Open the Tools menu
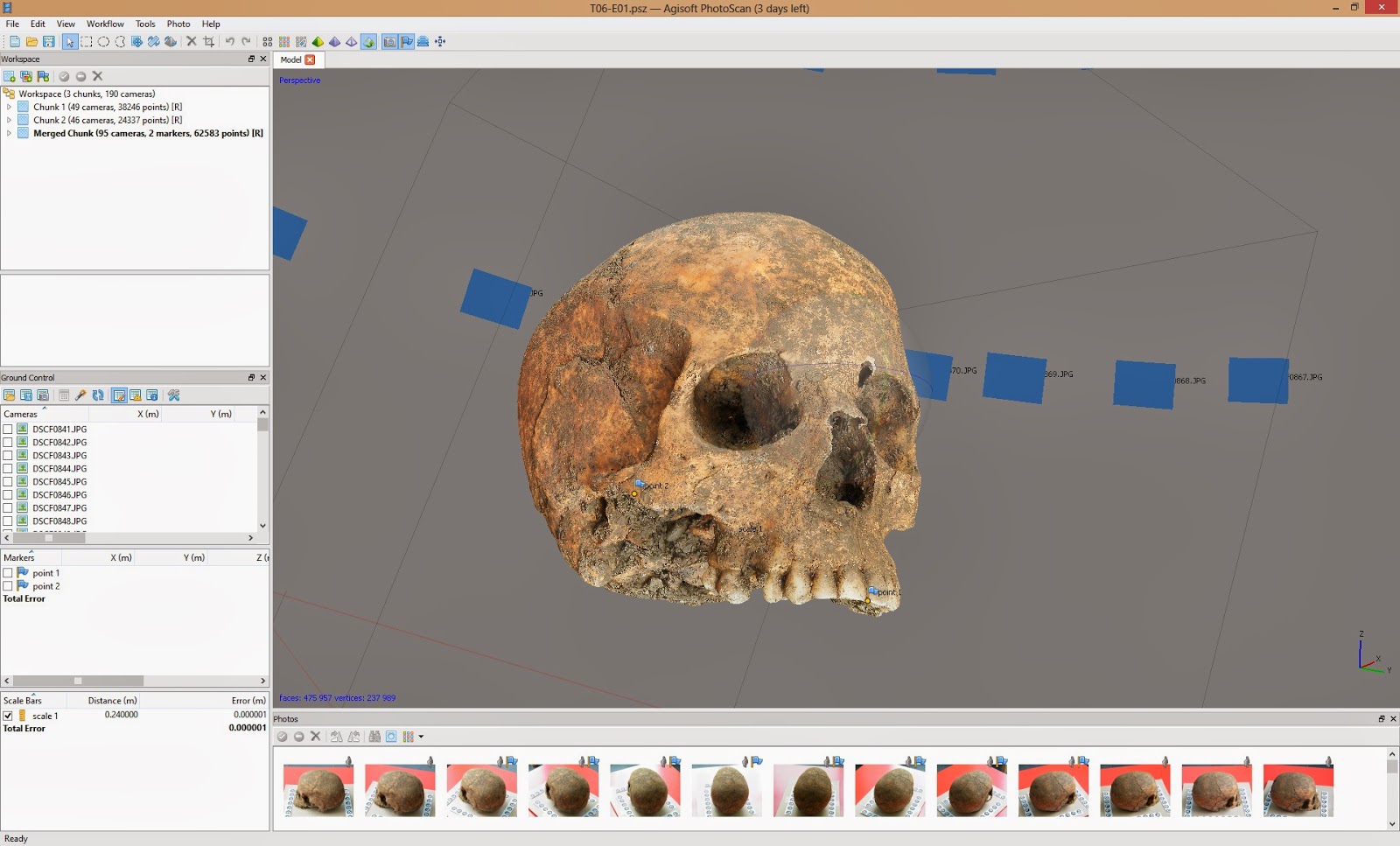 (145, 24)
